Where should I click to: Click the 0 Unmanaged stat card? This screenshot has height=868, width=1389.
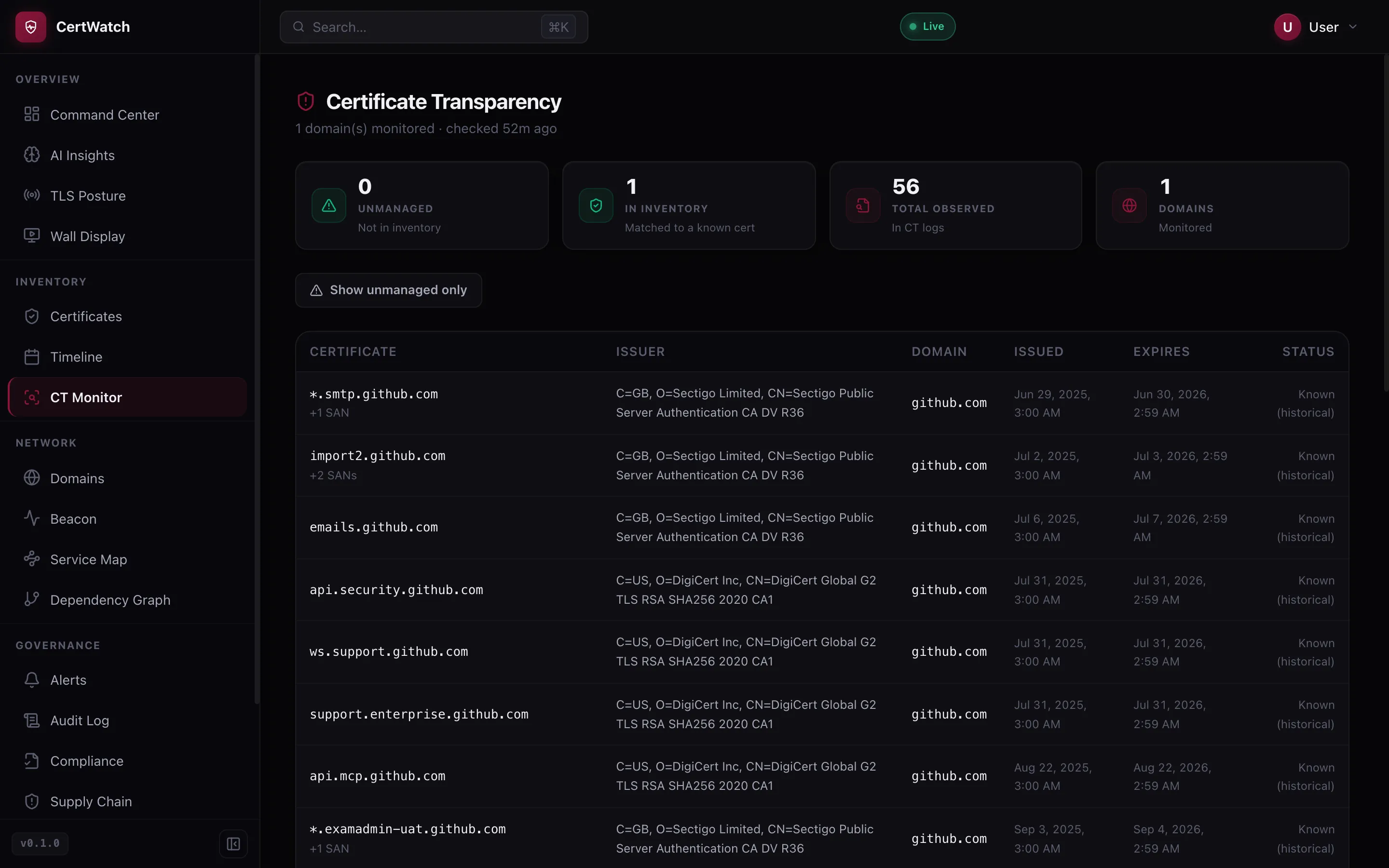click(x=422, y=205)
